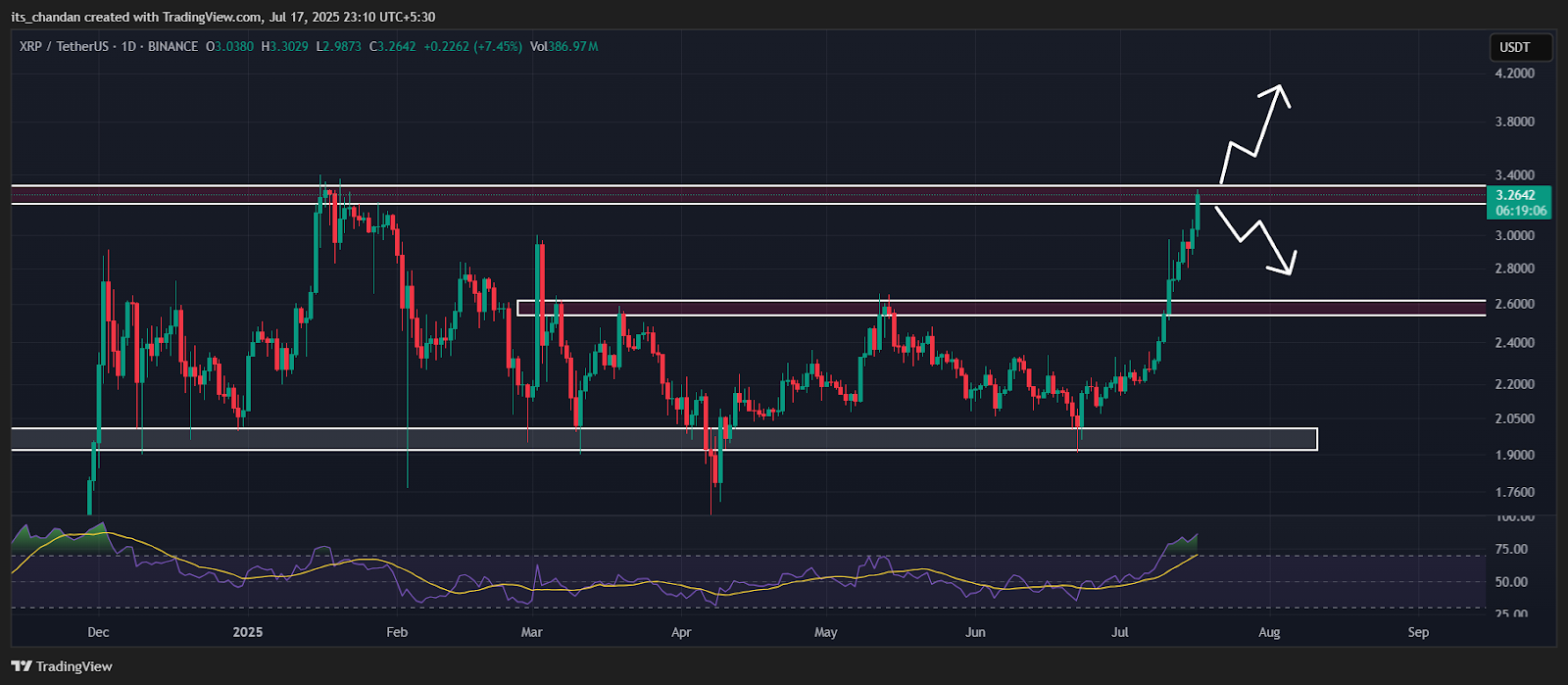Click the Apr label on time axis

[x=681, y=632]
